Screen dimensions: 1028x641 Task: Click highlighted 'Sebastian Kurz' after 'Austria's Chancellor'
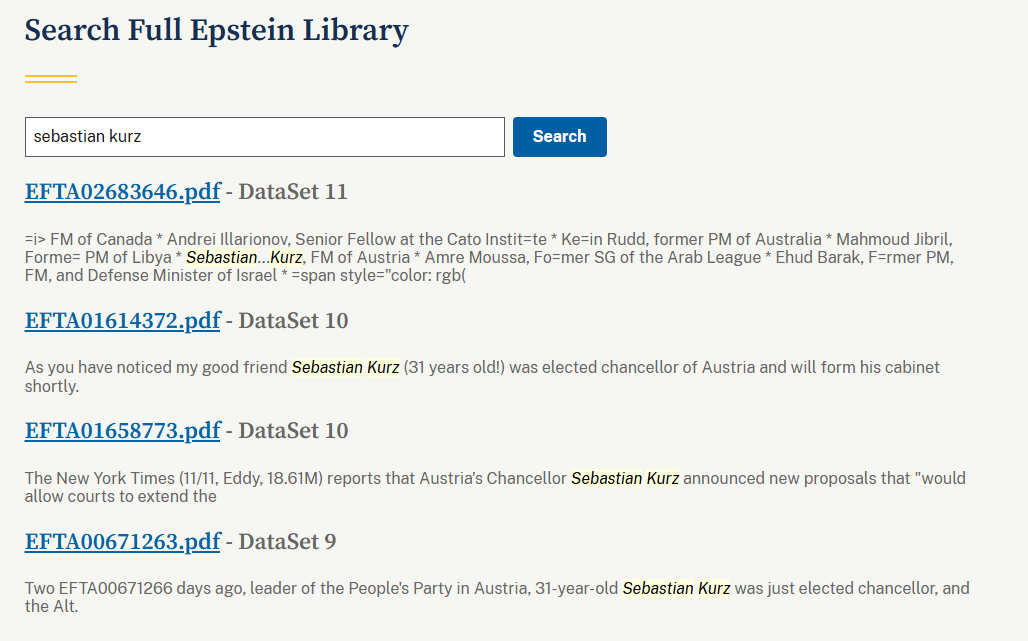(625, 479)
